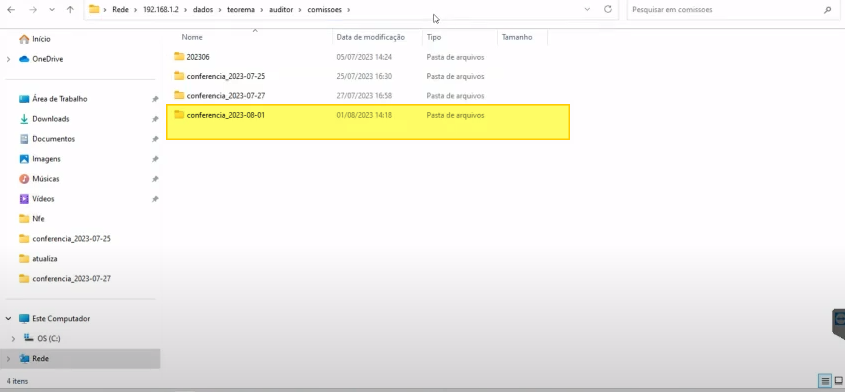Collapse 'Este Computador' tree node
The width and height of the screenshot is (845, 392).
click(8, 319)
